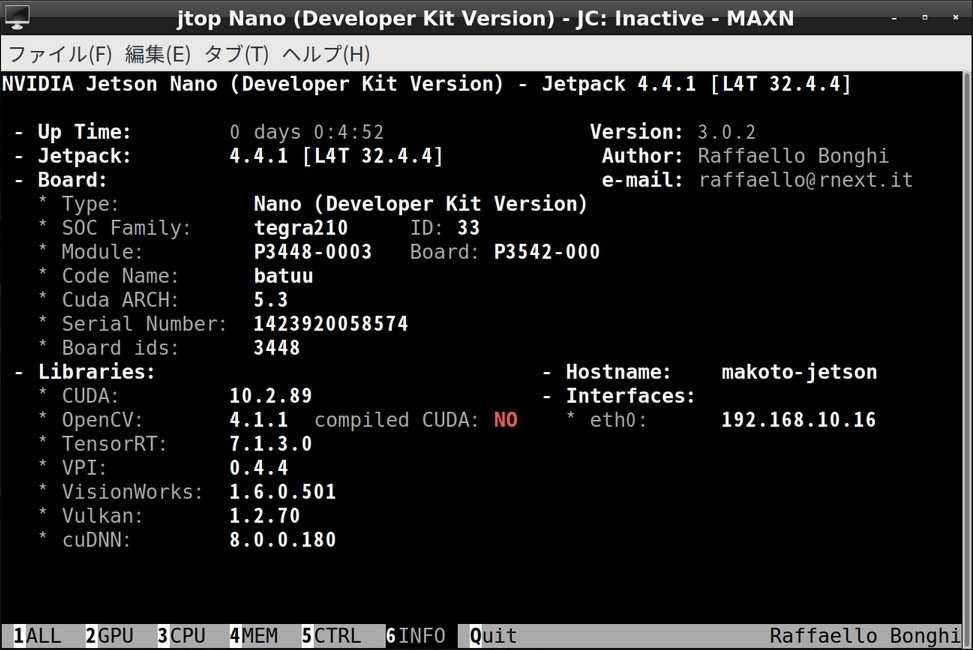Click the Hostname value makoto-jetson
Screen dimensions: 973x650
click(x=799, y=372)
